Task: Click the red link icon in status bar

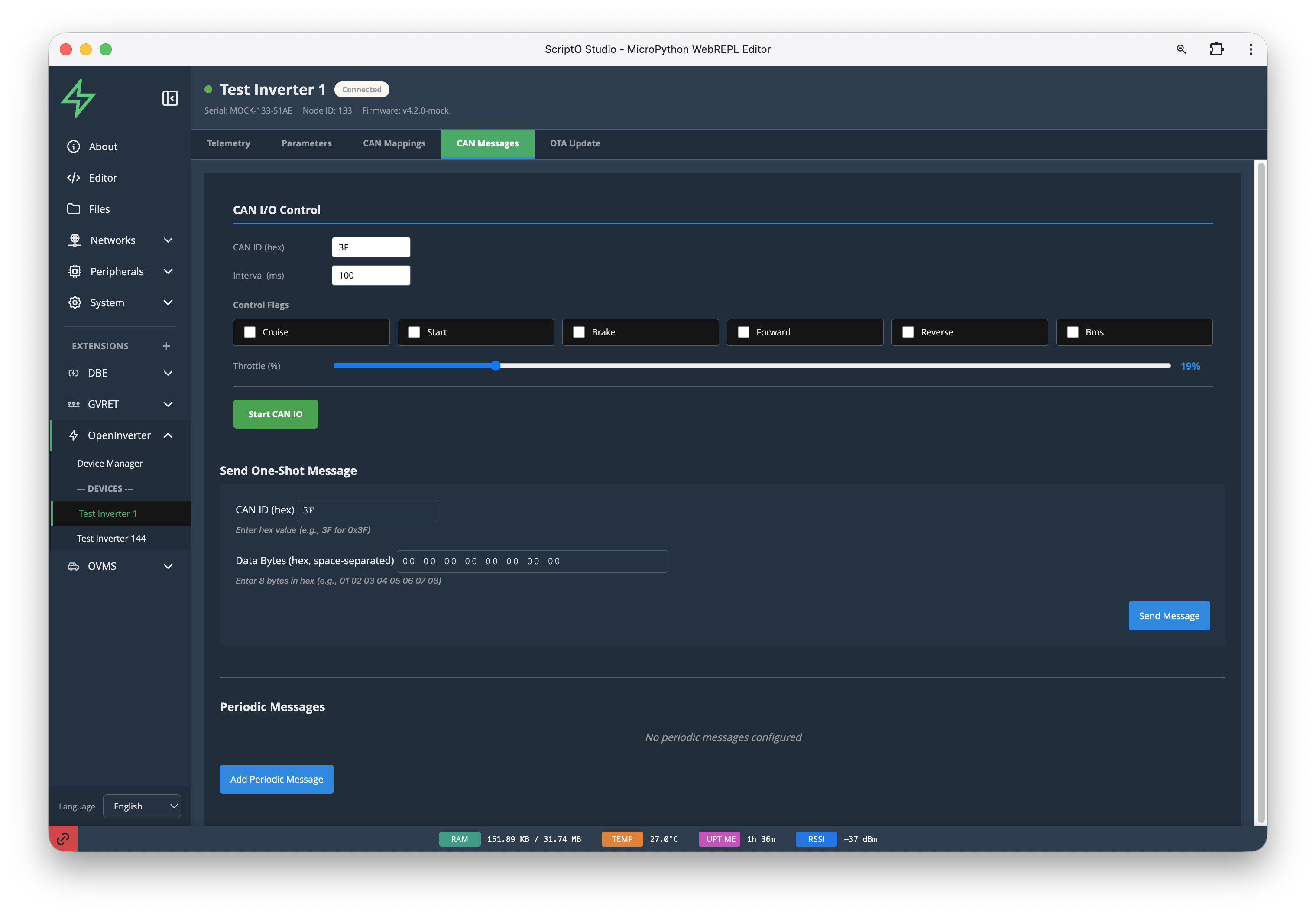Action: (x=63, y=838)
